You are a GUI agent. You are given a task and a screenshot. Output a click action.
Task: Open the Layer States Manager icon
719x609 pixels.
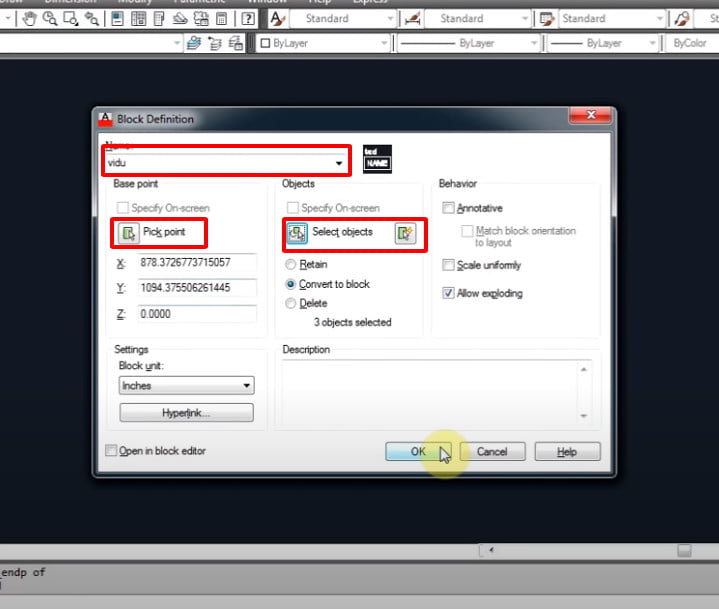coord(236,43)
